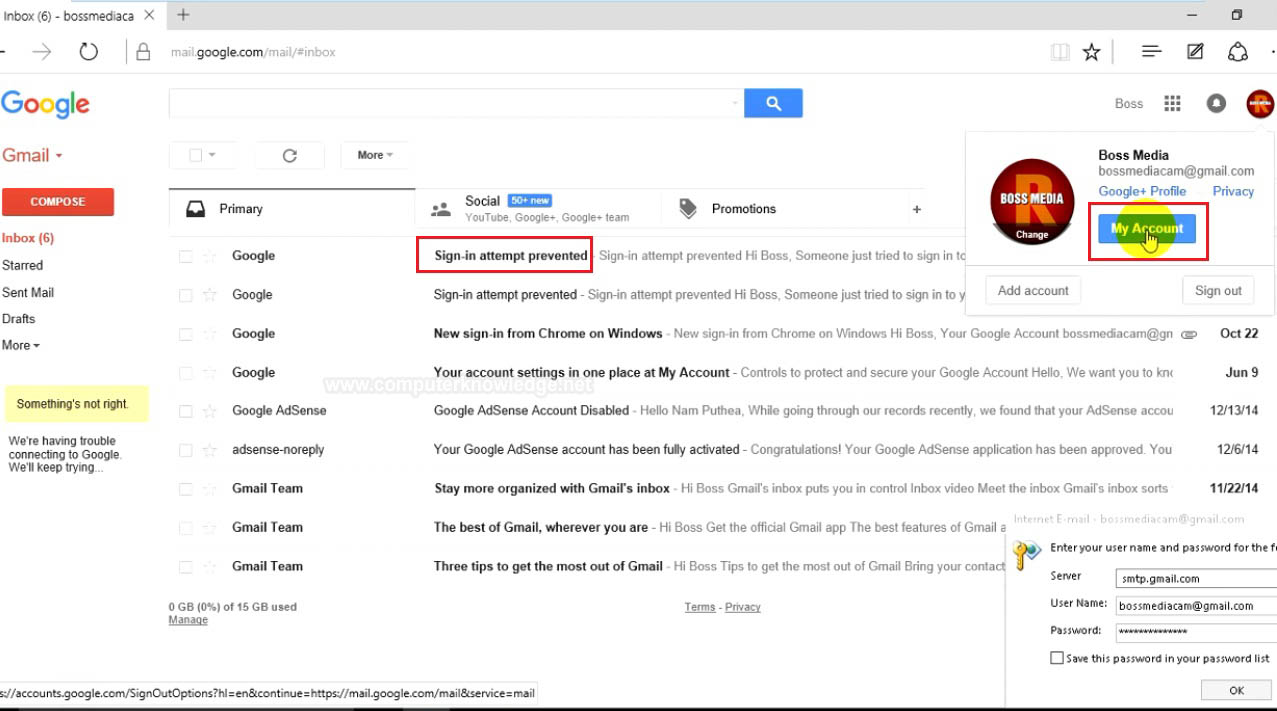Click OK in the Internet E-mail dialog
1277x711 pixels.
pyautogui.click(x=1237, y=691)
